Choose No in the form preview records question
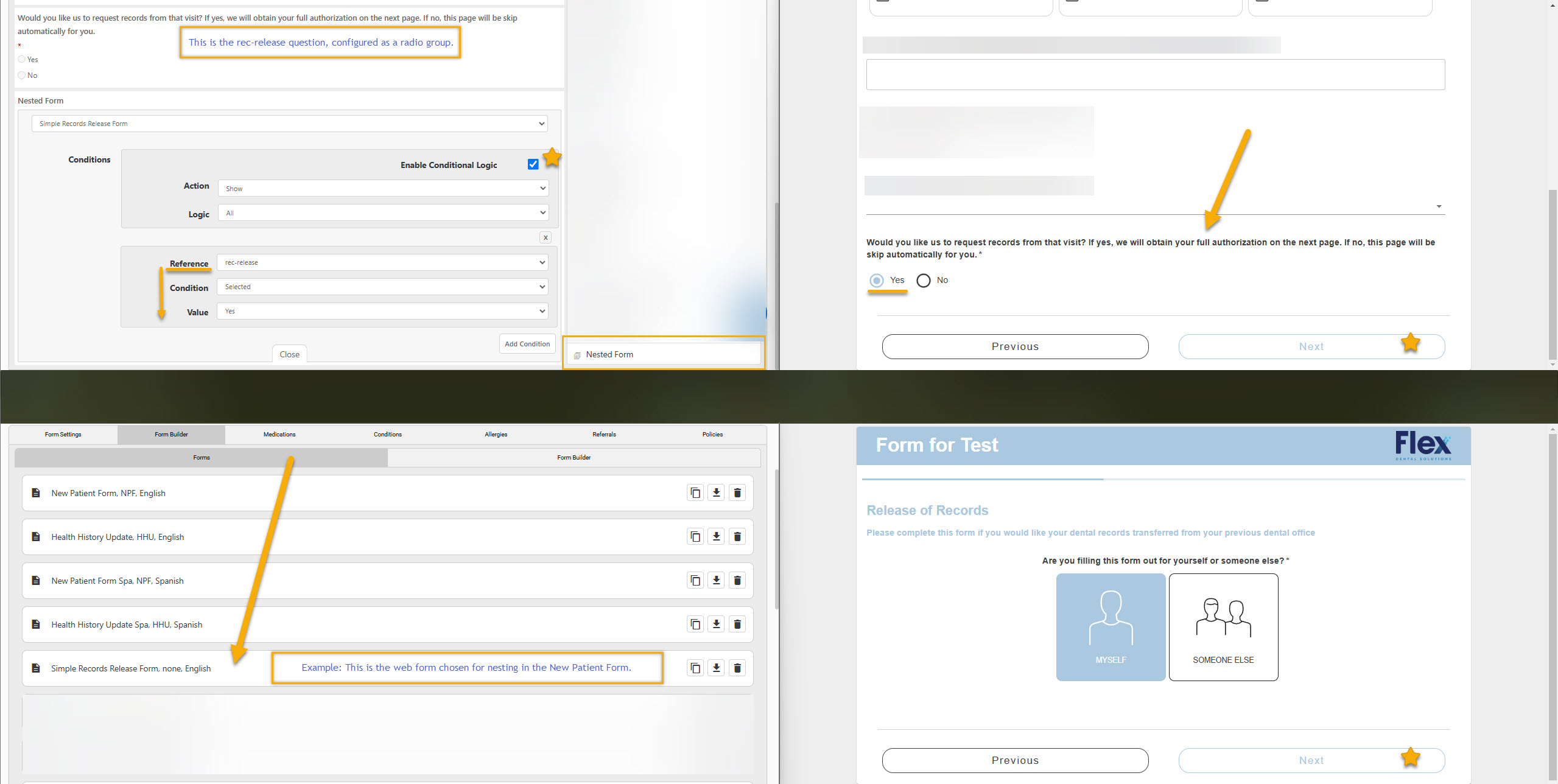This screenshot has height=784, width=1558. [924, 281]
